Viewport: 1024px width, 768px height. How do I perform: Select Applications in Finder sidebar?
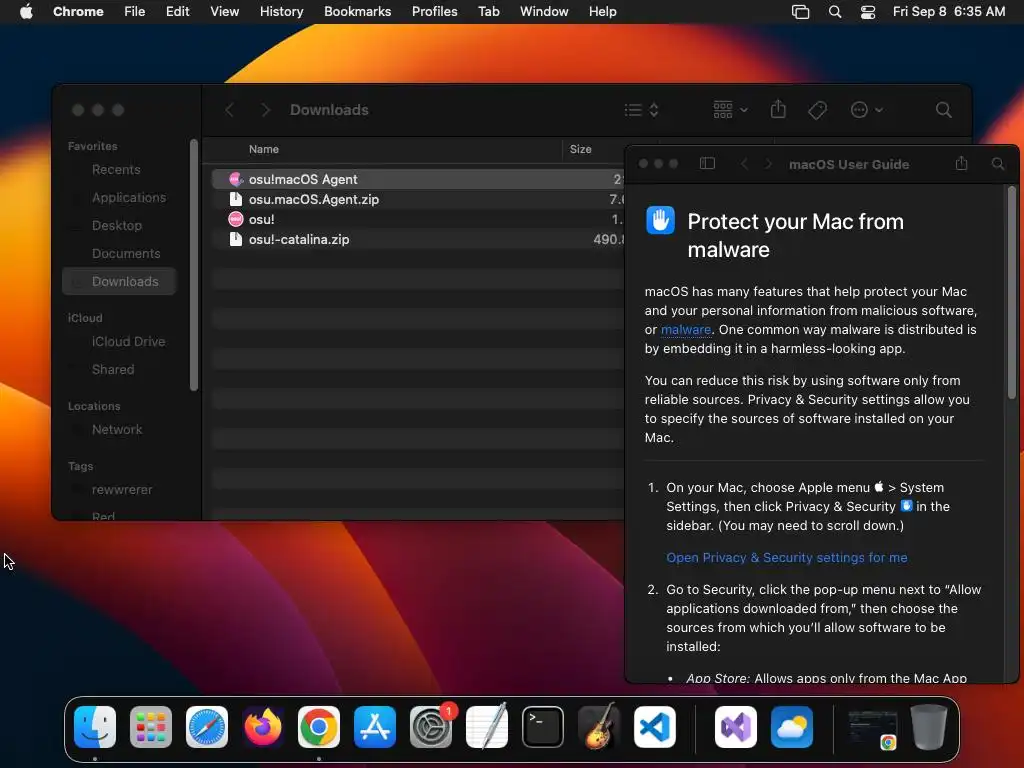click(x=129, y=197)
